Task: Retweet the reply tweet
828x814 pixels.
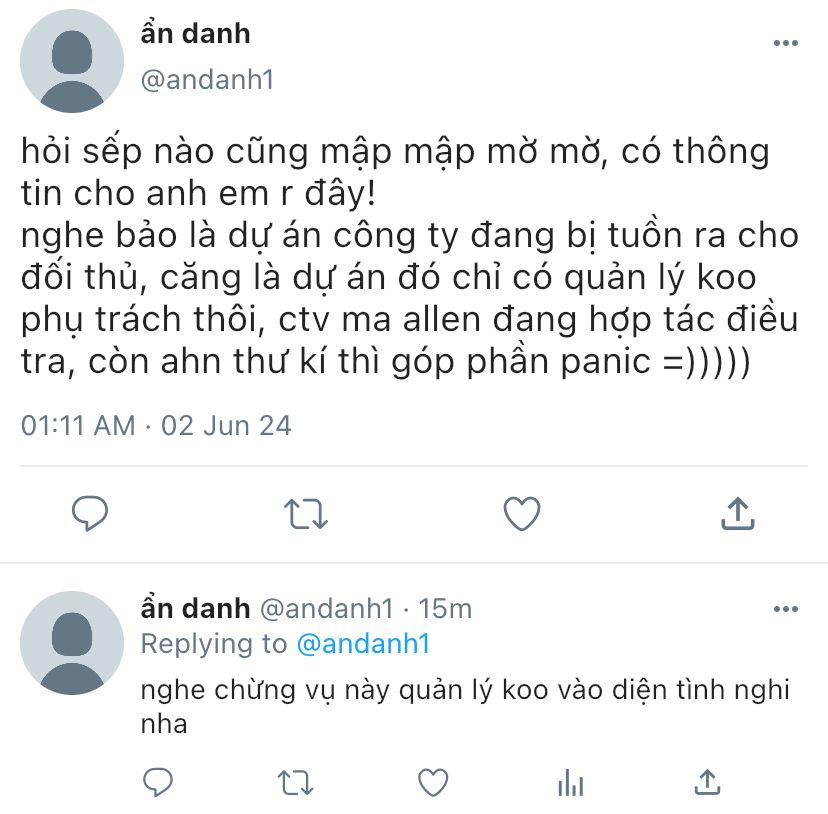Action: pos(295,783)
